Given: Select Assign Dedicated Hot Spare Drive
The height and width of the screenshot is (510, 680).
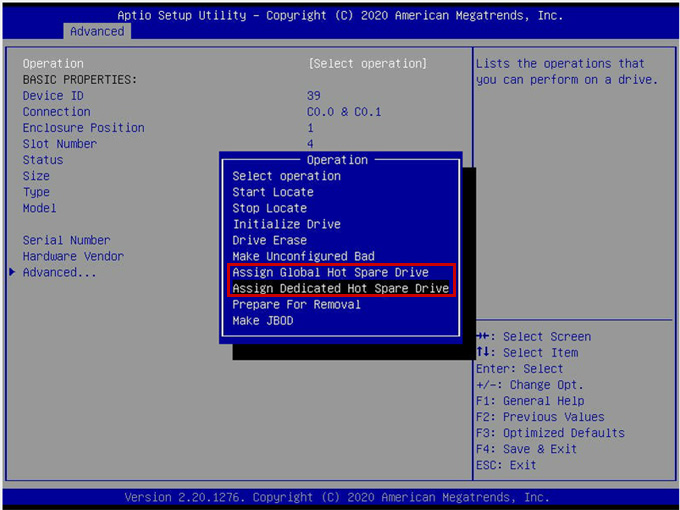Looking at the screenshot, I should pos(340,288).
